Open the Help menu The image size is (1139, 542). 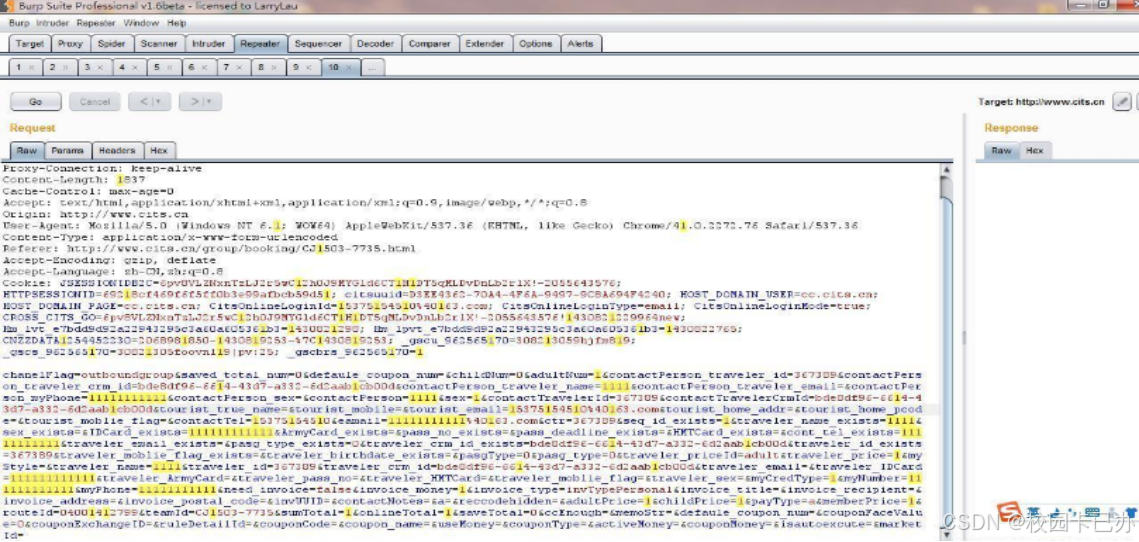coord(177,23)
